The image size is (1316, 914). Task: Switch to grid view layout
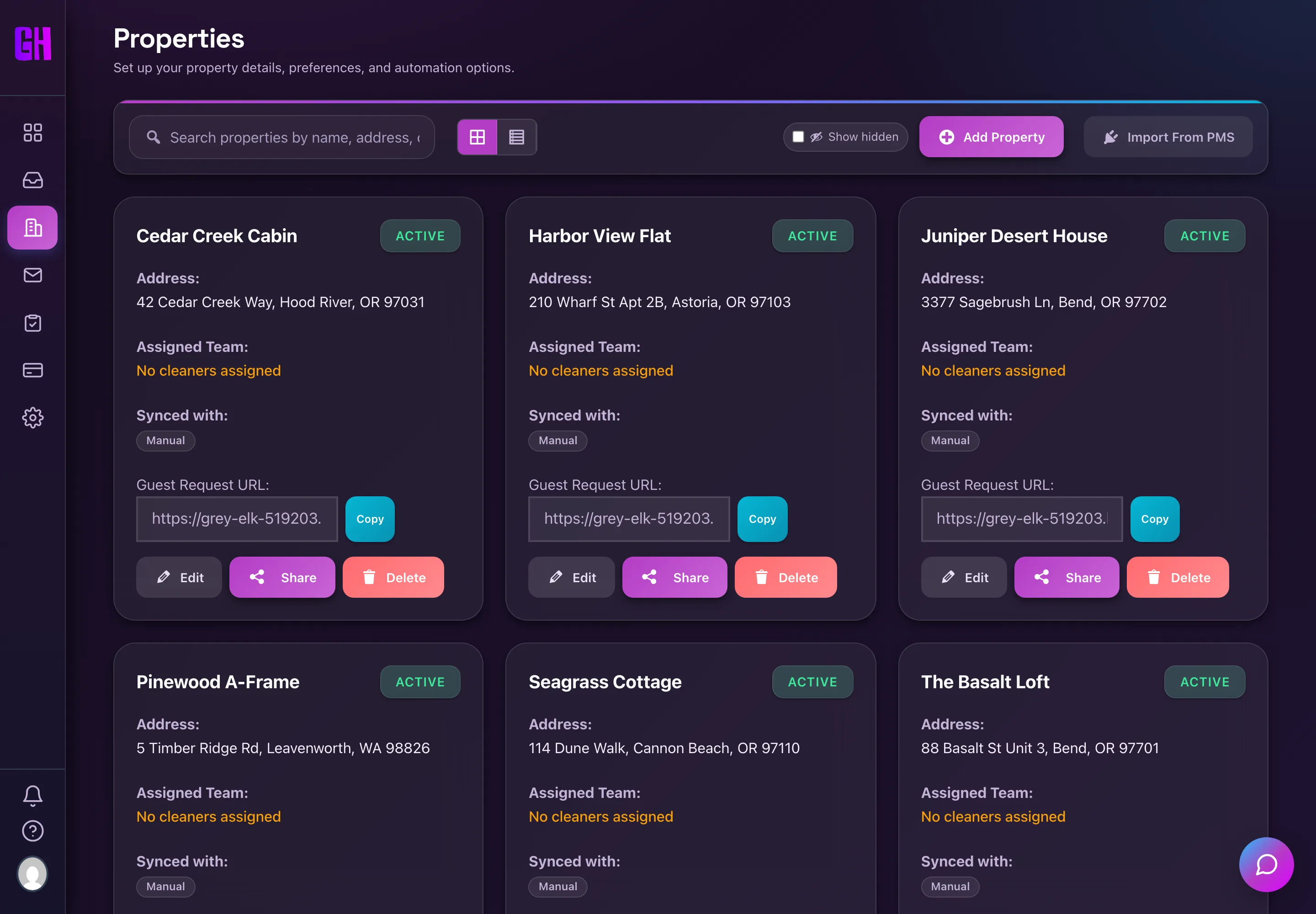[x=477, y=137]
